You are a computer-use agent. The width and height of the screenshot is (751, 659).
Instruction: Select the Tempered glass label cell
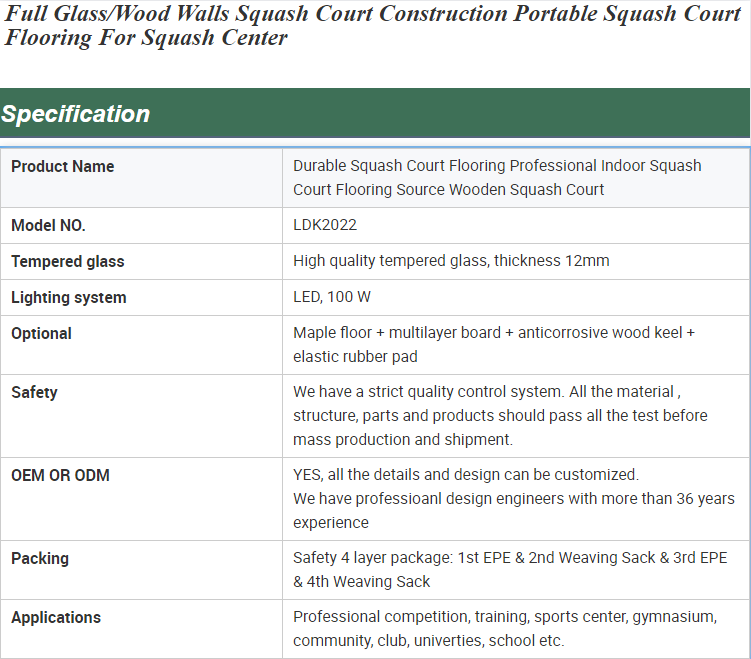click(x=68, y=262)
